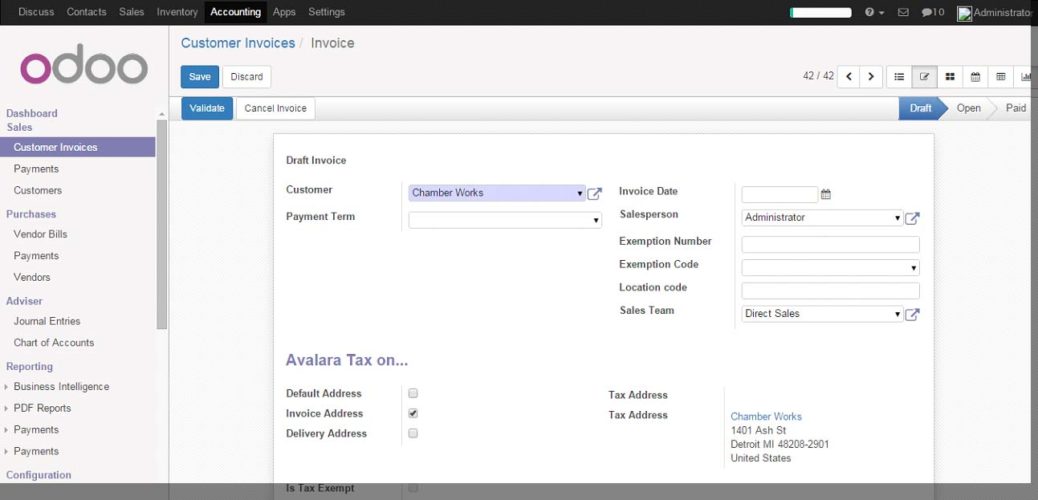Save the invoice
Viewport: 1038px width, 500px height.
(200, 77)
